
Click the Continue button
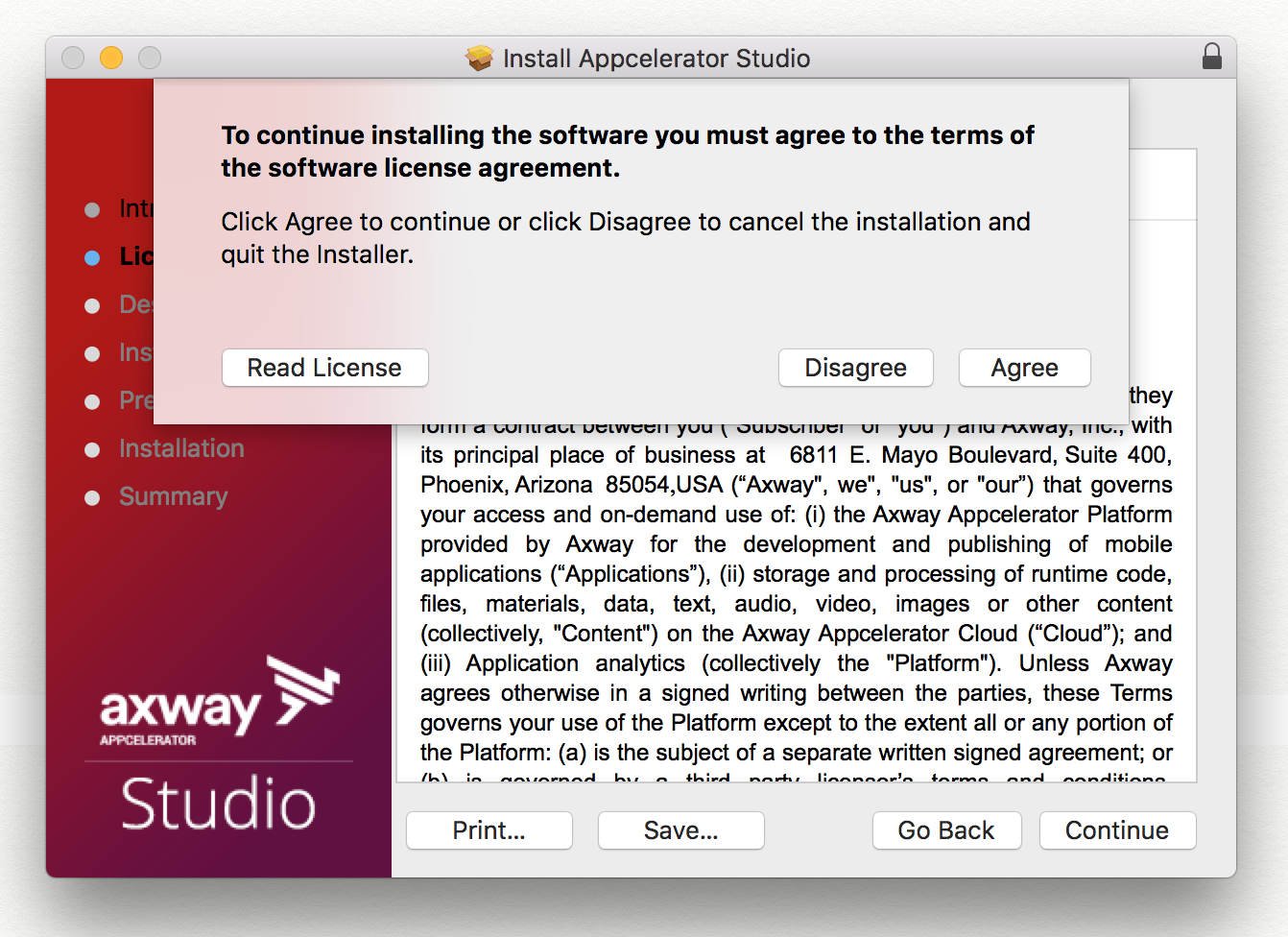coord(1117,830)
